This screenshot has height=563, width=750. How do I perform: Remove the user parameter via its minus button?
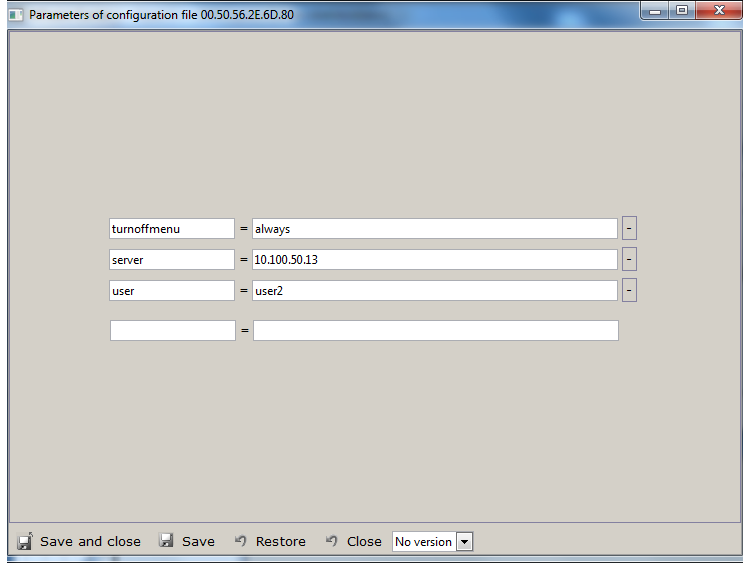point(629,290)
